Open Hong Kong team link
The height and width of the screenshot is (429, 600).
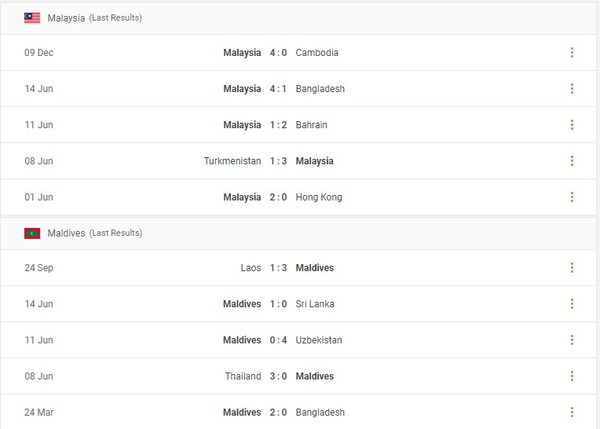pyautogui.click(x=319, y=197)
